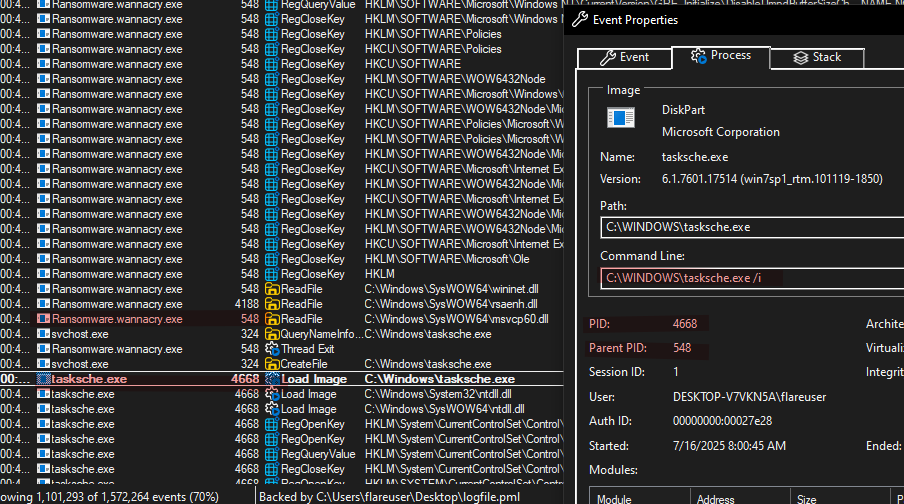Select the Process tab

pyautogui.click(x=720, y=56)
